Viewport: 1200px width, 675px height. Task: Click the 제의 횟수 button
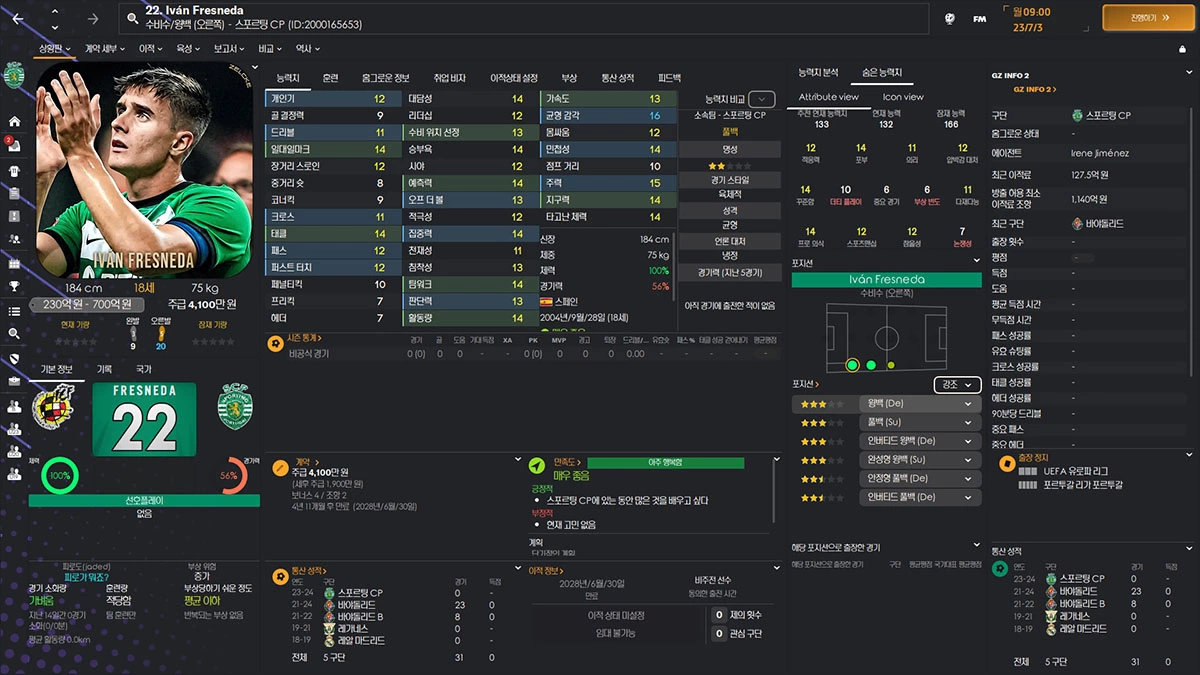(738, 615)
